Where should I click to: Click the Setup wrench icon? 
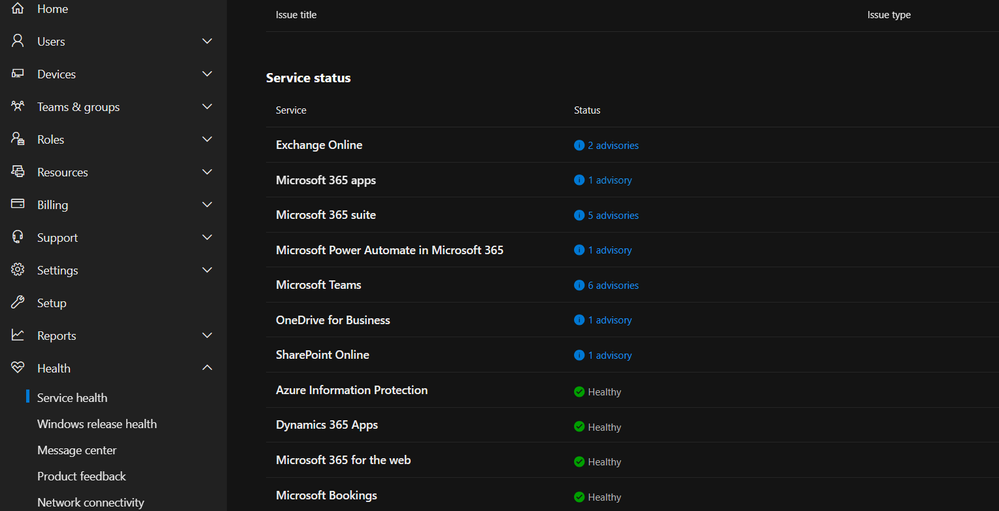(x=18, y=303)
